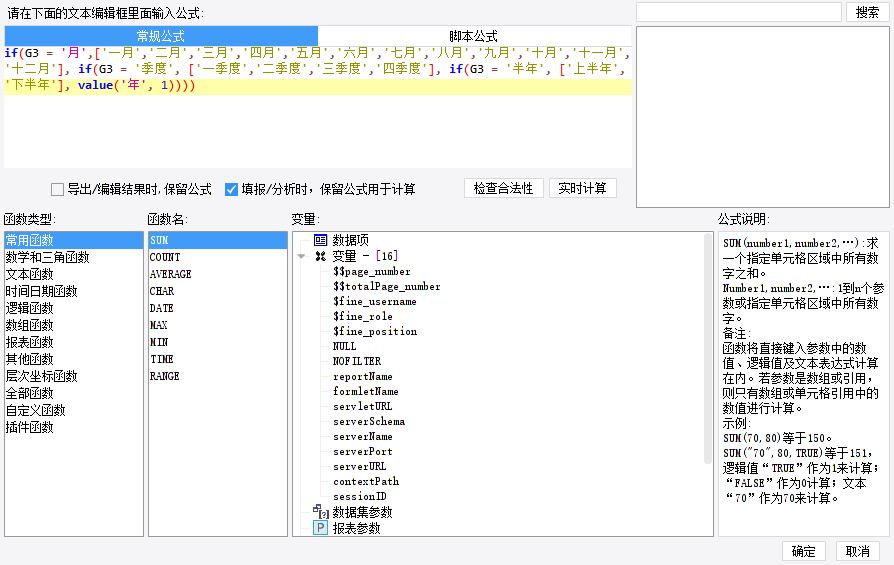Select the TIME function name
This screenshot has height=565, width=894.
[x=218, y=359]
